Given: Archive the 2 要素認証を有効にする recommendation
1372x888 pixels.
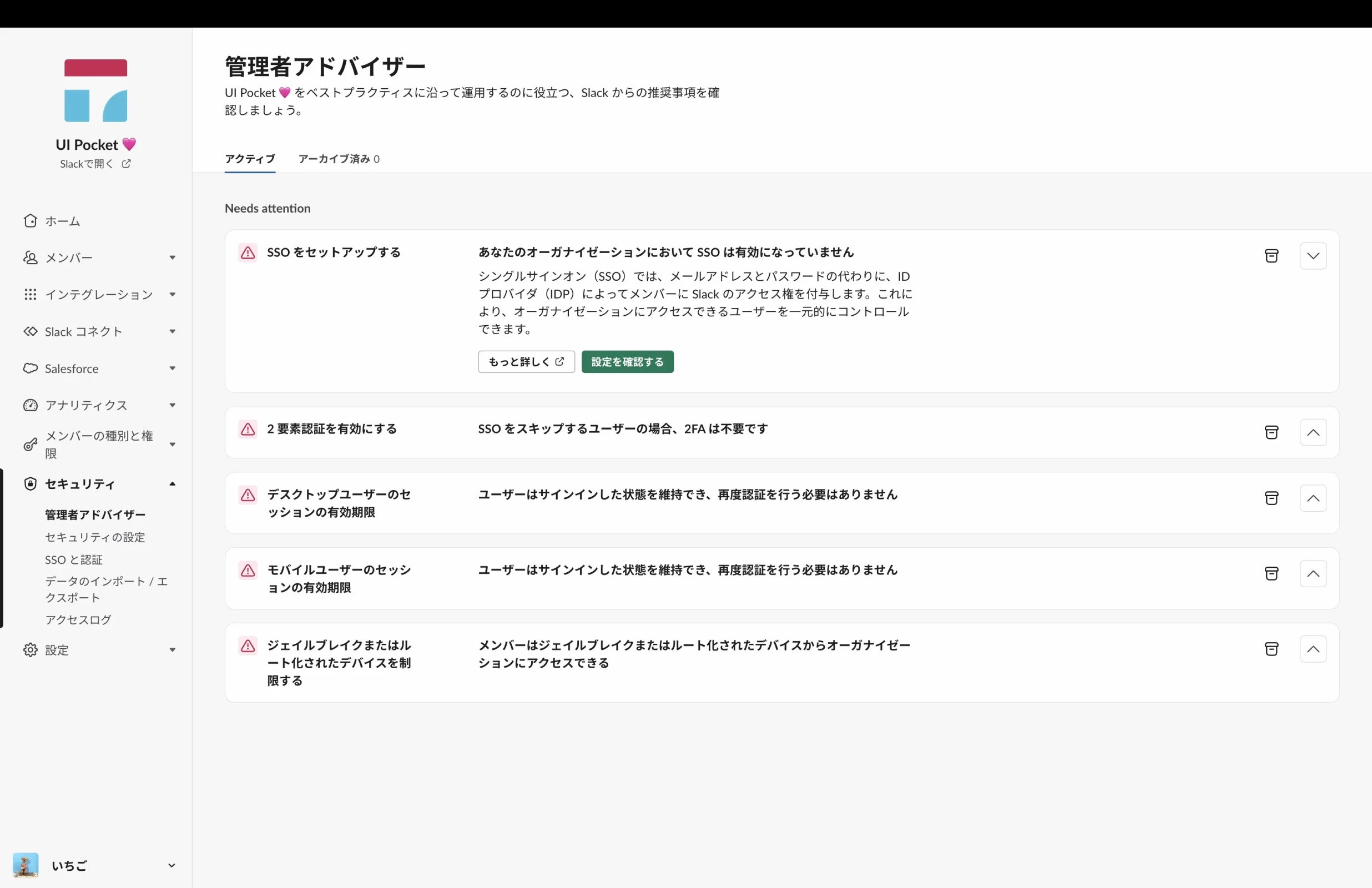Looking at the screenshot, I should pyautogui.click(x=1271, y=432).
